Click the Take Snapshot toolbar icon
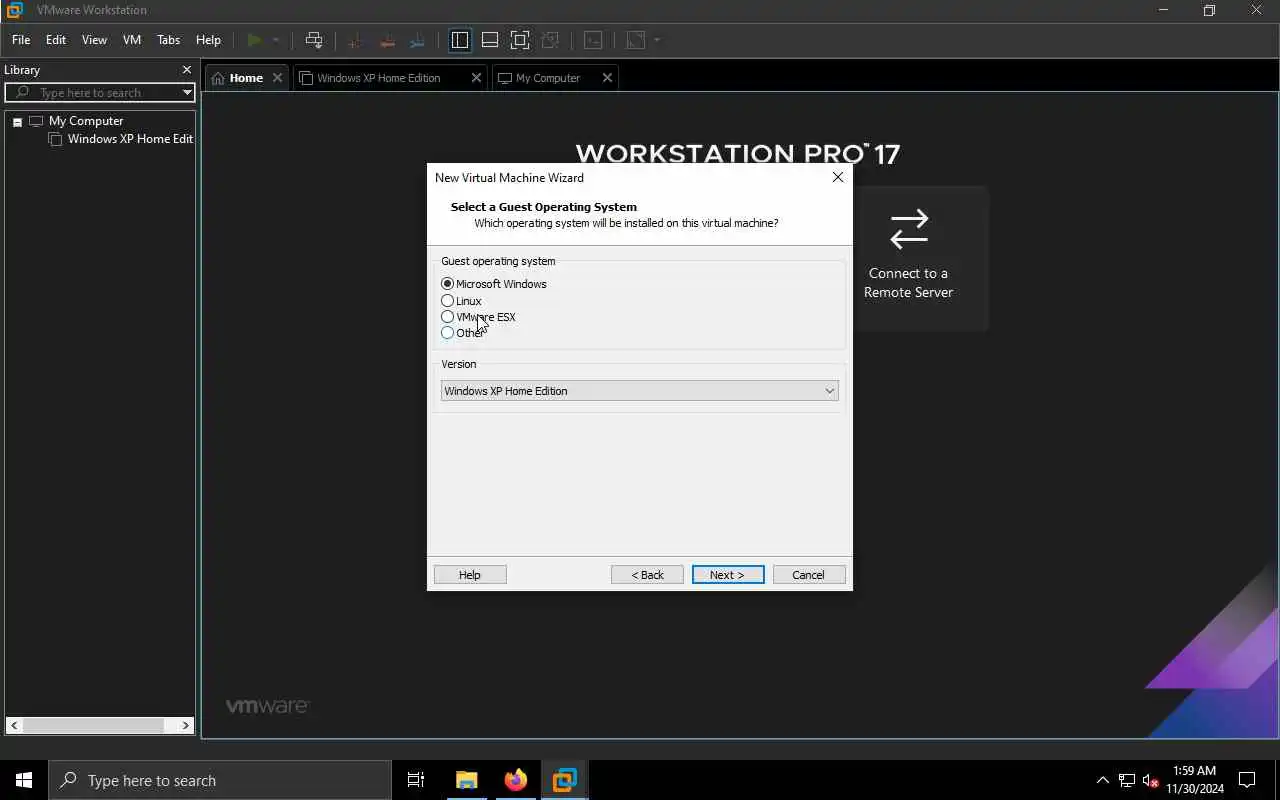This screenshot has height=800, width=1280. coord(354,40)
